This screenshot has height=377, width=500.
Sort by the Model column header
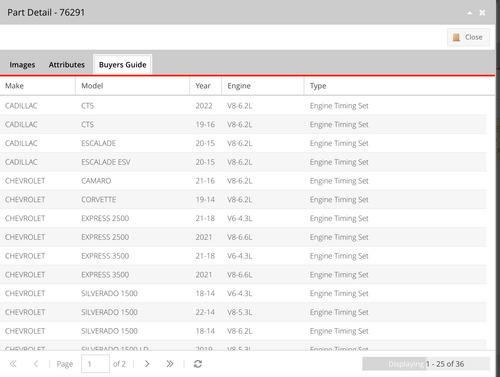click(133, 86)
